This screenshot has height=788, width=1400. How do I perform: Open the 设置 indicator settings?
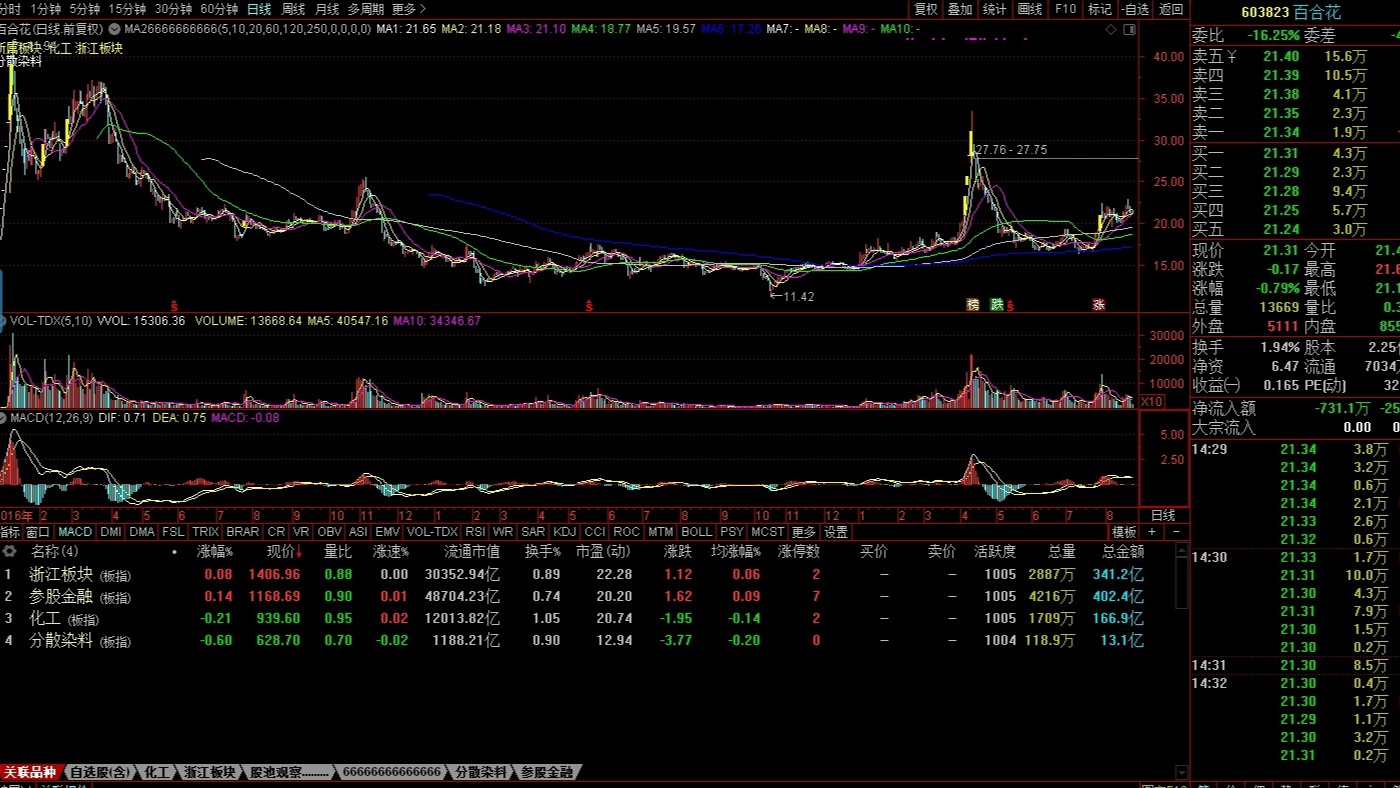click(836, 532)
